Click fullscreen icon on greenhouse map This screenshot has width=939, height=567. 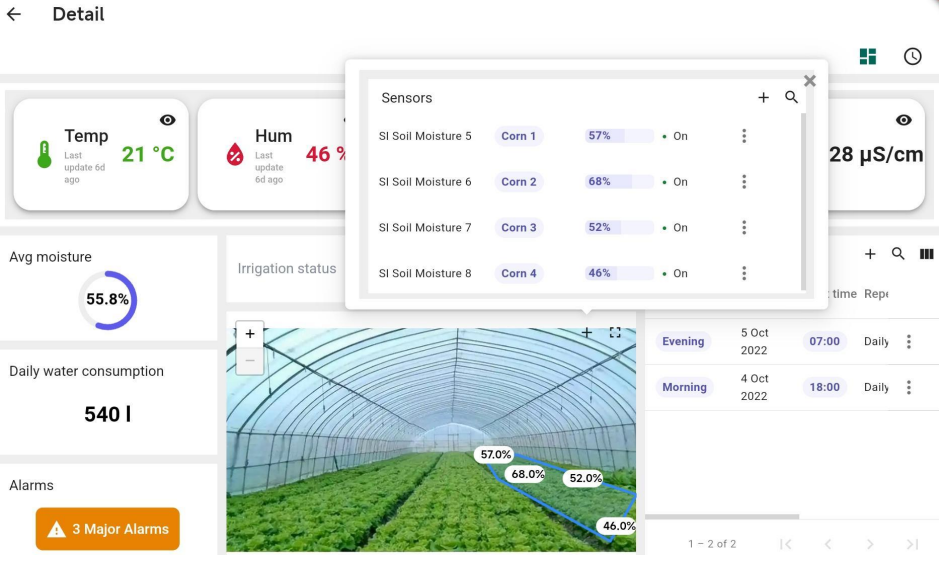tap(615, 333)
